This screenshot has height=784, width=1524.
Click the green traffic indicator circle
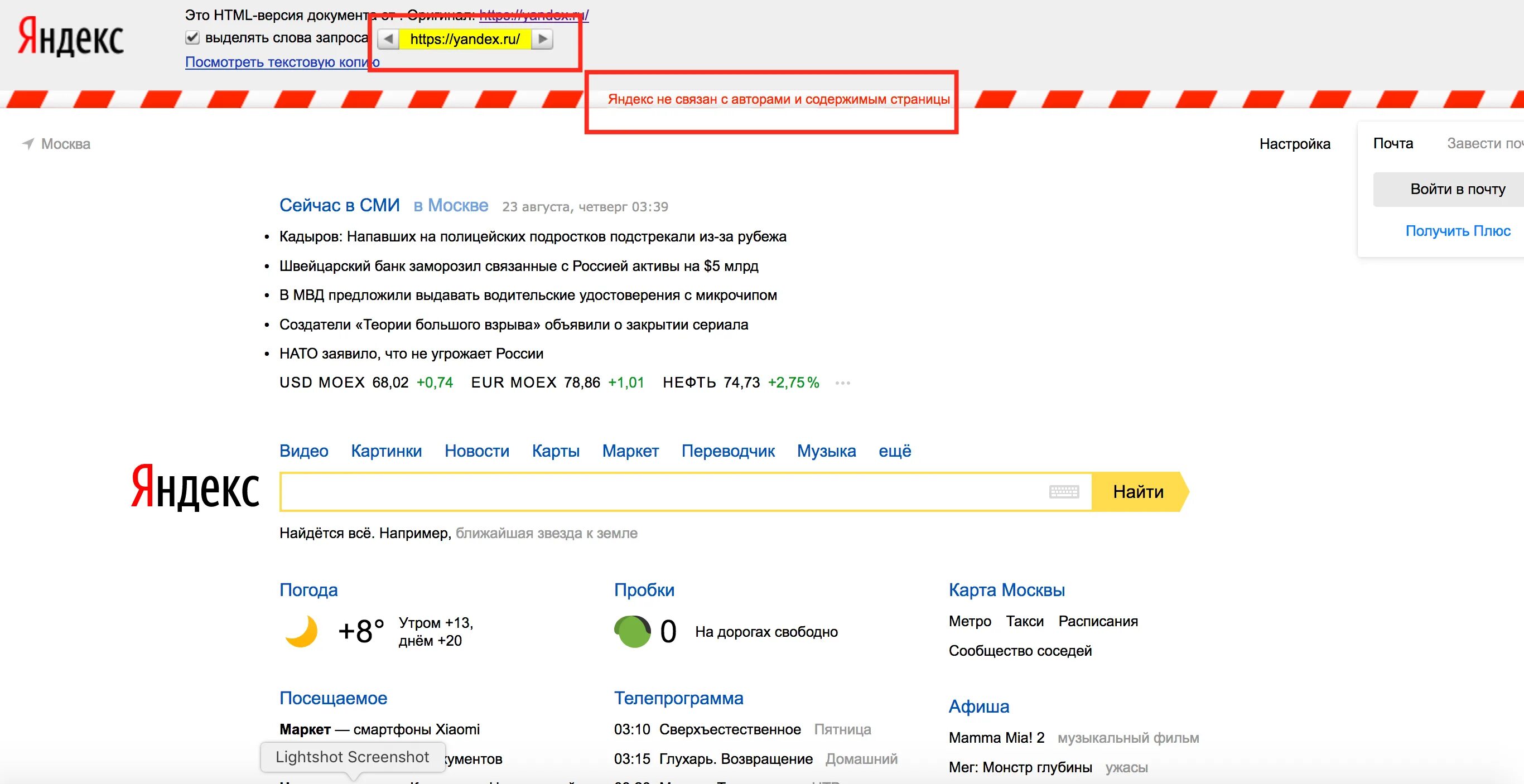click(633, 631)
